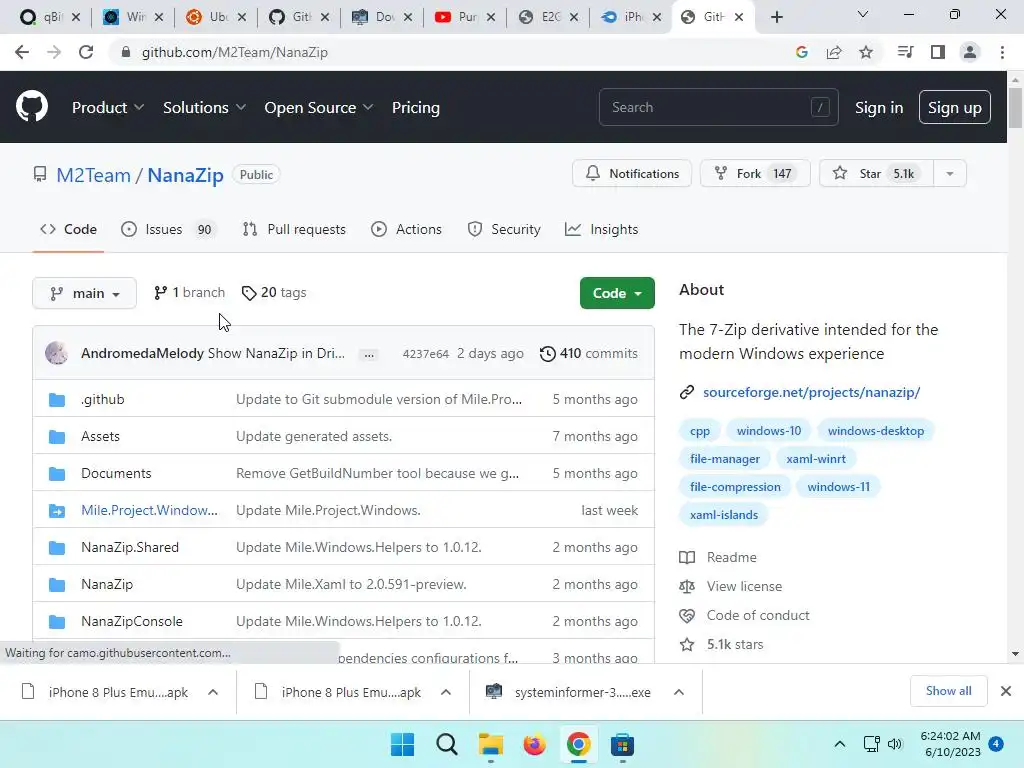1024x768 pixels.
Task: View 410 commits
Action: tap(589, 353)
